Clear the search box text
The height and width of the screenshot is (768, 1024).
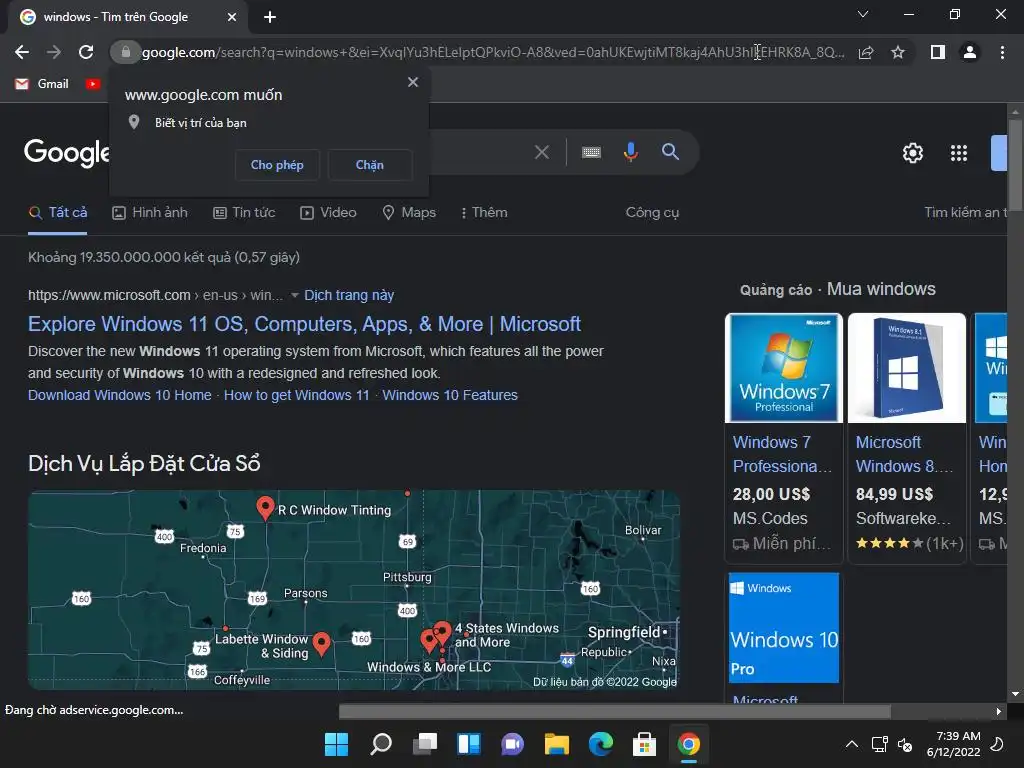point(541,152)
